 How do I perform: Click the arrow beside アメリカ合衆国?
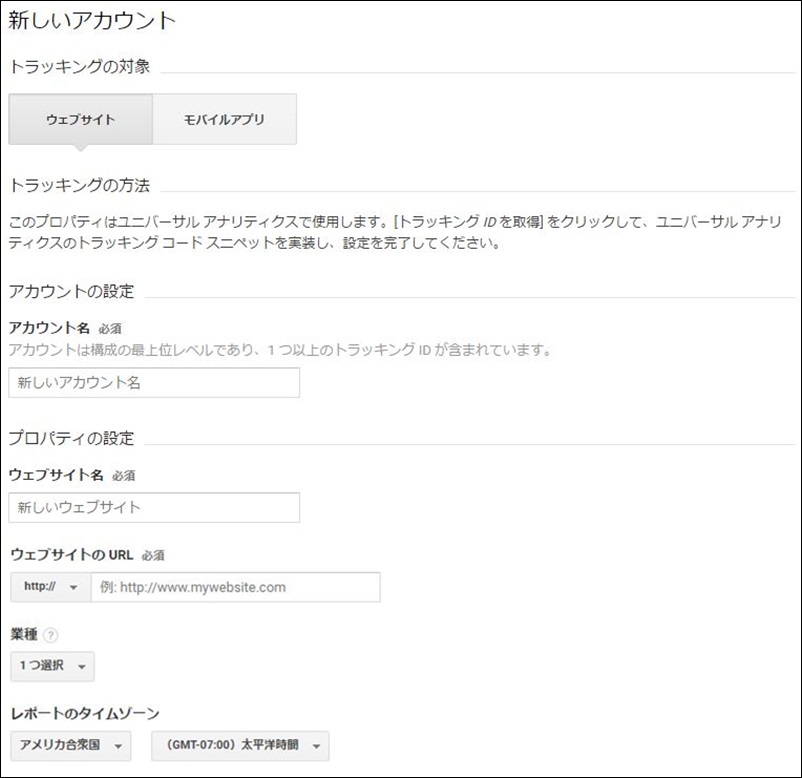pyautogui.click(x=118, y=746)
